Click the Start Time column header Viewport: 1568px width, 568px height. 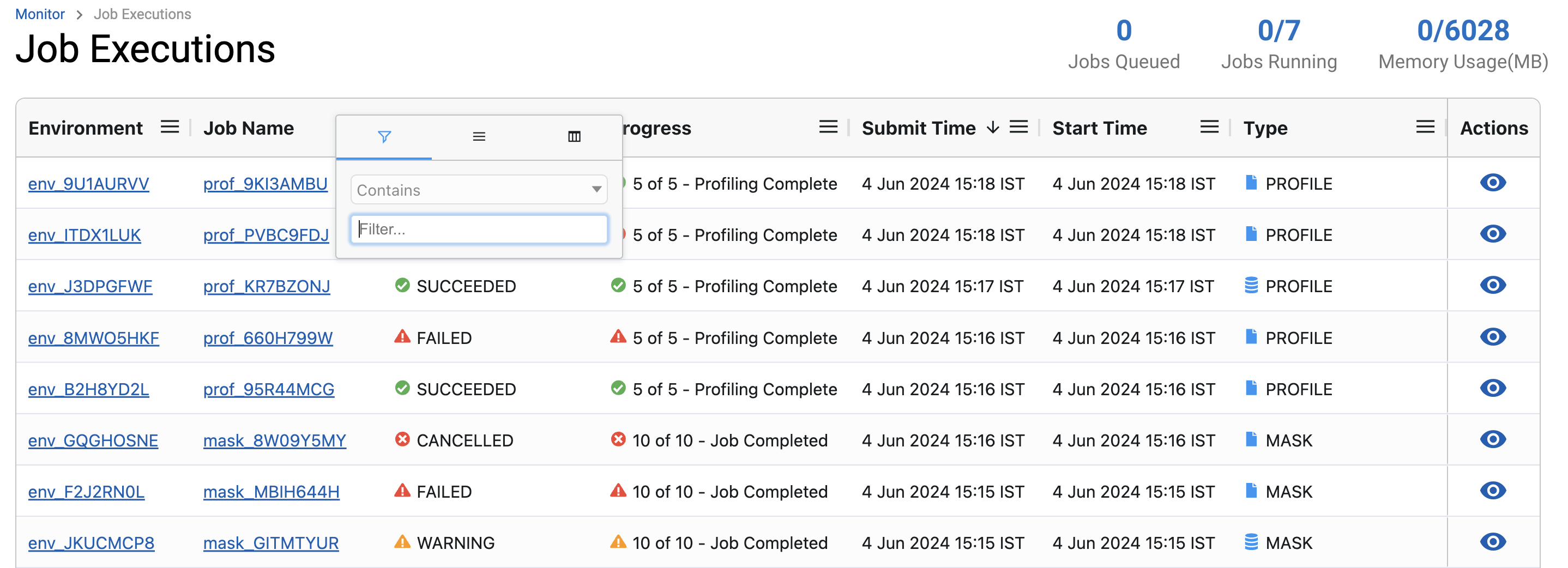pyautogui.click(x=1099, y=129)
